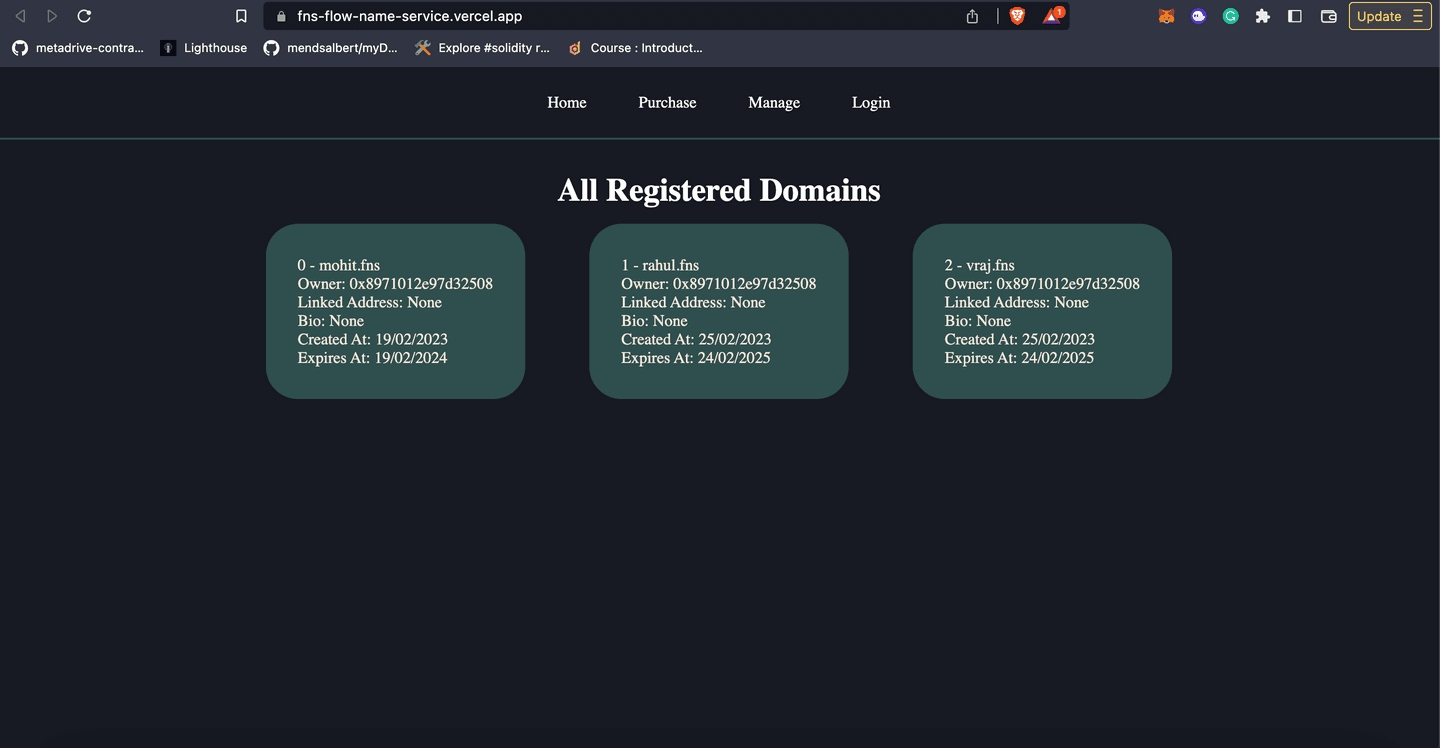Open the Lighthouse bookmark
The image size is (1440, 748).
click(x=204, y=47)
